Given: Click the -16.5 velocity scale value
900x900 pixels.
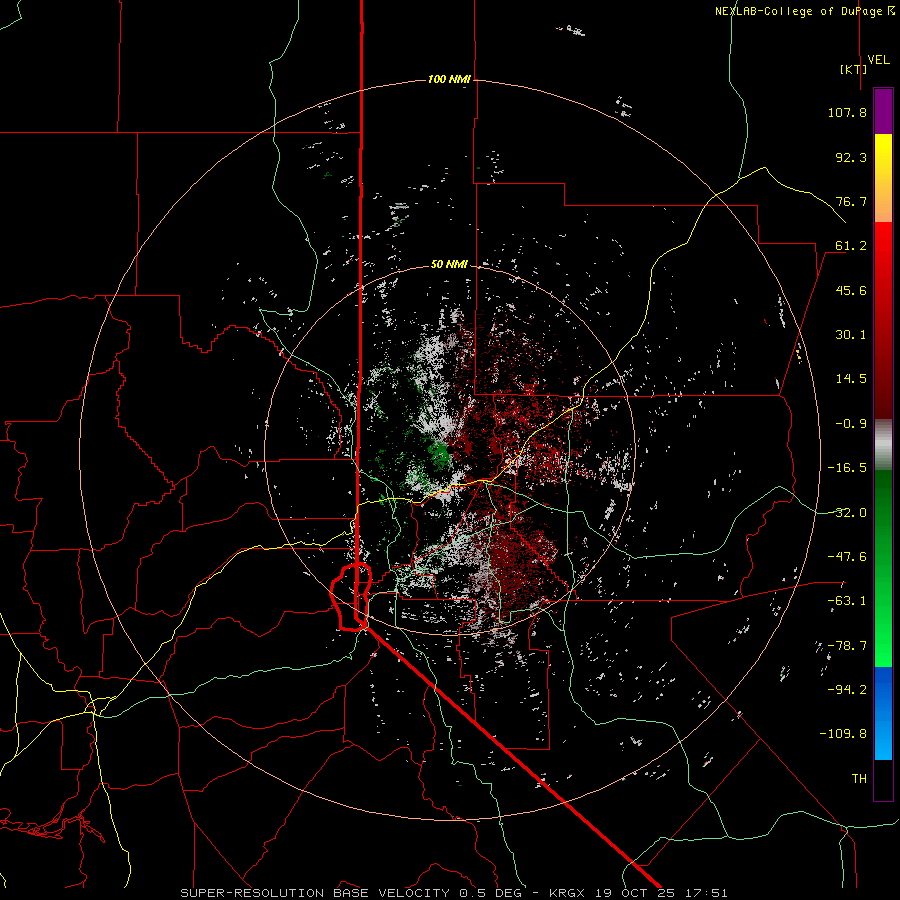Looking at the screenshot, I should click(847, 468).
